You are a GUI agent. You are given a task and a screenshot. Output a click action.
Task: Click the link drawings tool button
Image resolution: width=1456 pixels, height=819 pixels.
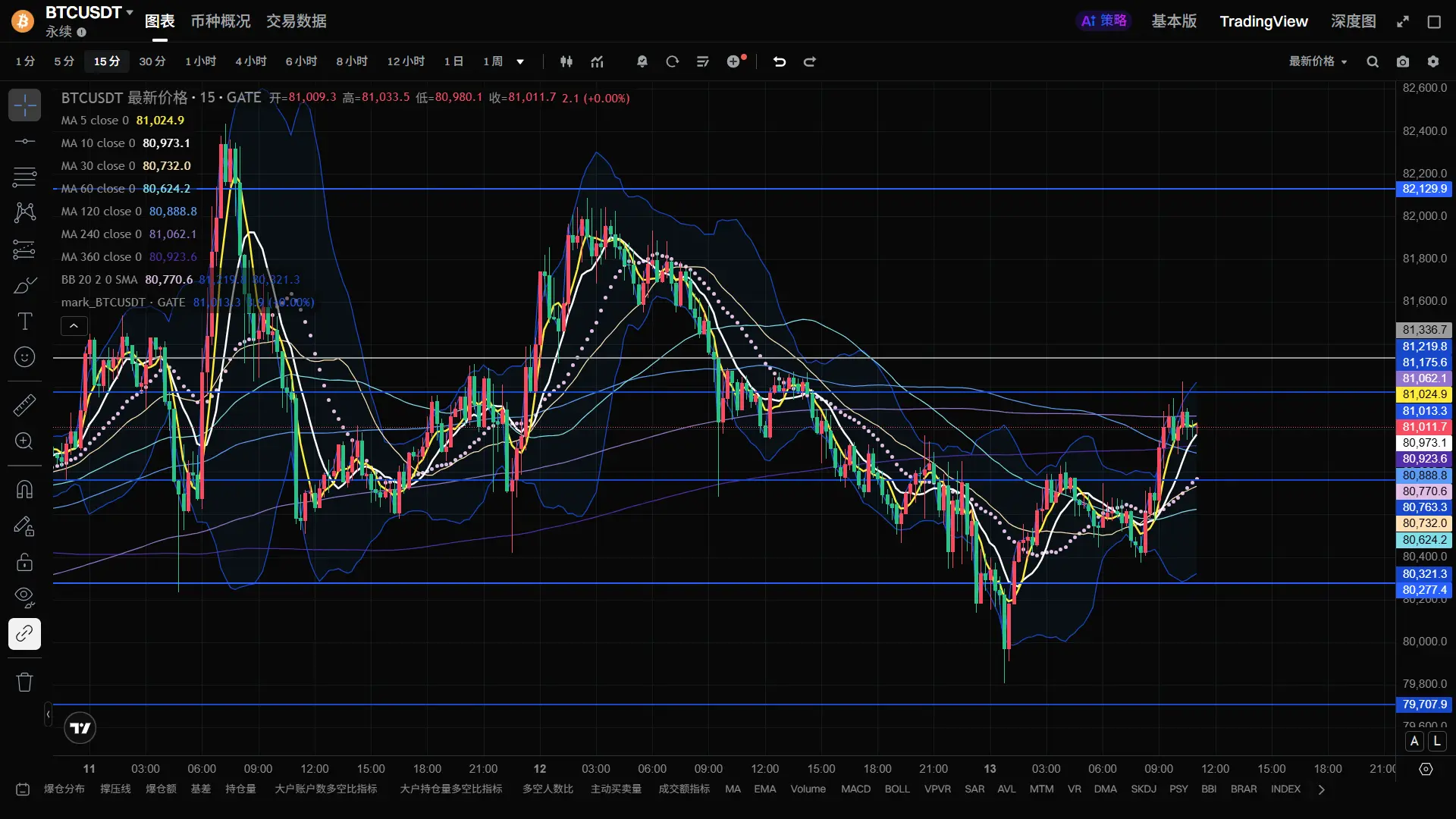pyautogui.click(x=24, y=633)
